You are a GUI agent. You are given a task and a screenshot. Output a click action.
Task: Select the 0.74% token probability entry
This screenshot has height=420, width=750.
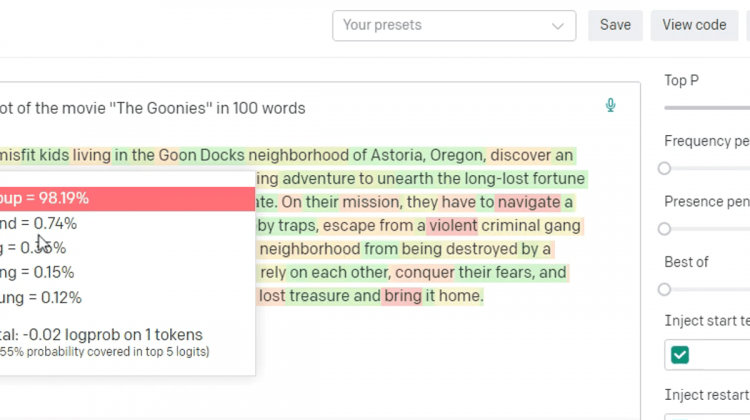coord(50,223)
